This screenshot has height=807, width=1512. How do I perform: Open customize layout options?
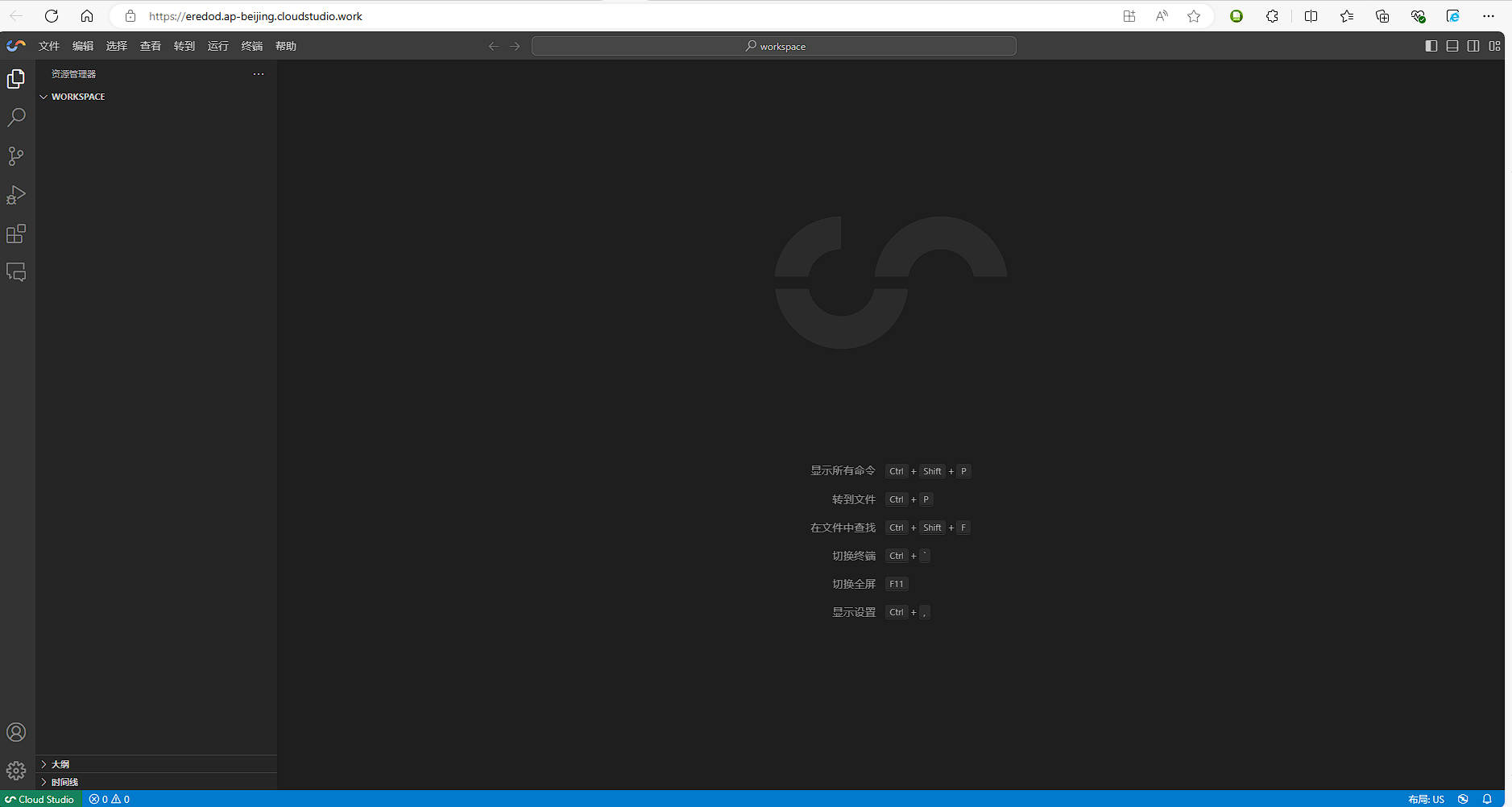click(1494, 46)
